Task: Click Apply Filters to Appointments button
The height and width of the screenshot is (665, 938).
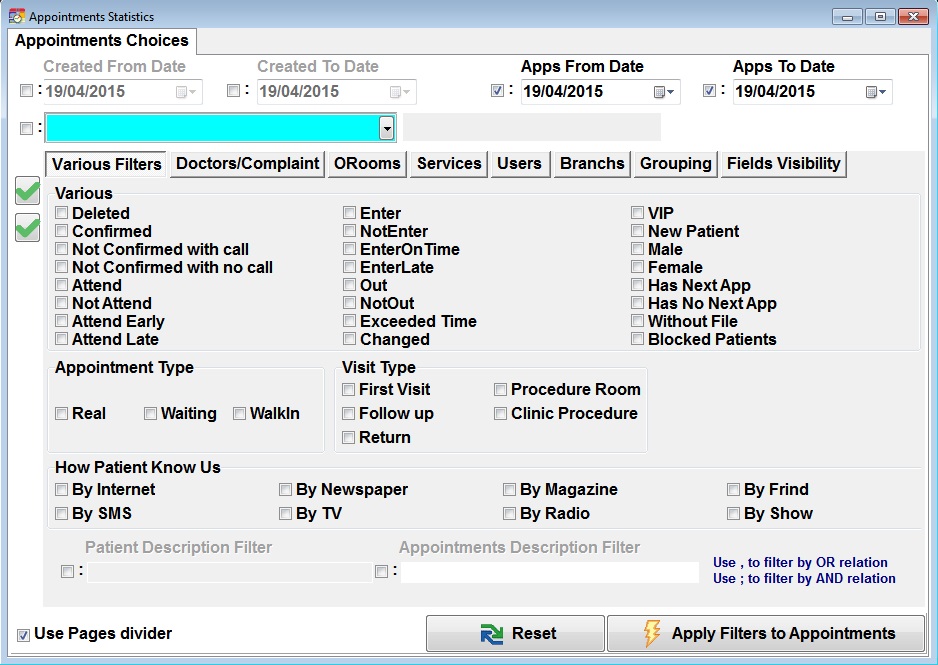Action: click(x=766, y=634)
